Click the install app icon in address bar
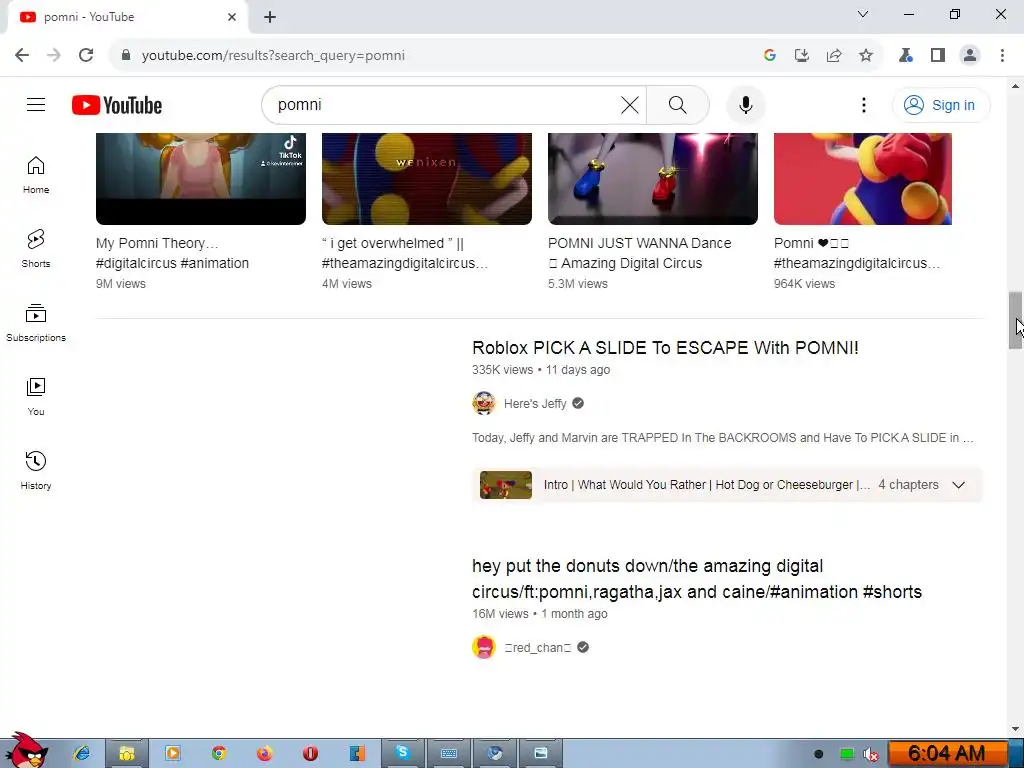This screenshot has width=1024, height=768. [801, 56]
